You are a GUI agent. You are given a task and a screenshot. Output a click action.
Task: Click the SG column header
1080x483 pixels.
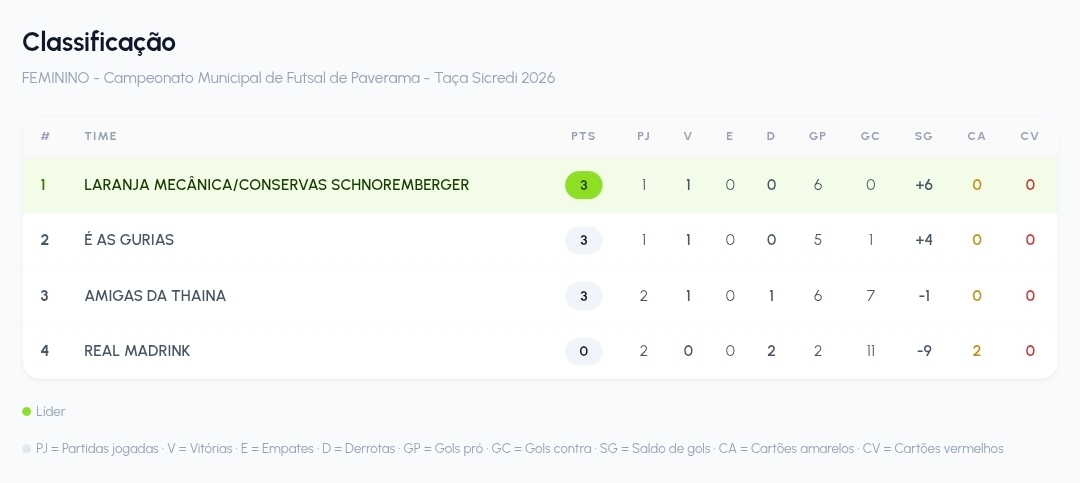[x=924, y=136]
